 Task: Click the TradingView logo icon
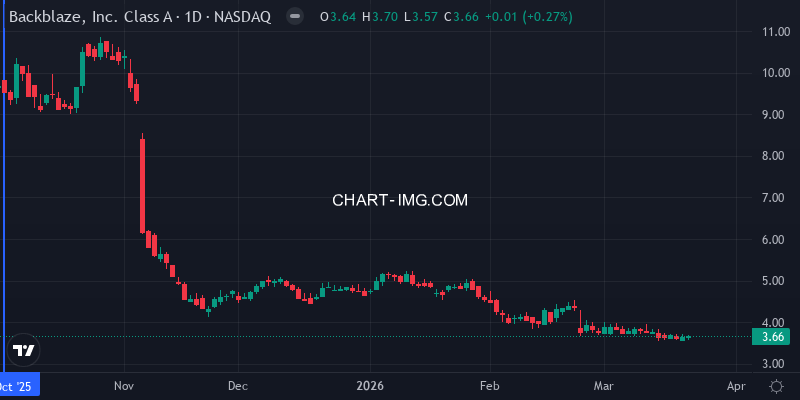point(23,351)
